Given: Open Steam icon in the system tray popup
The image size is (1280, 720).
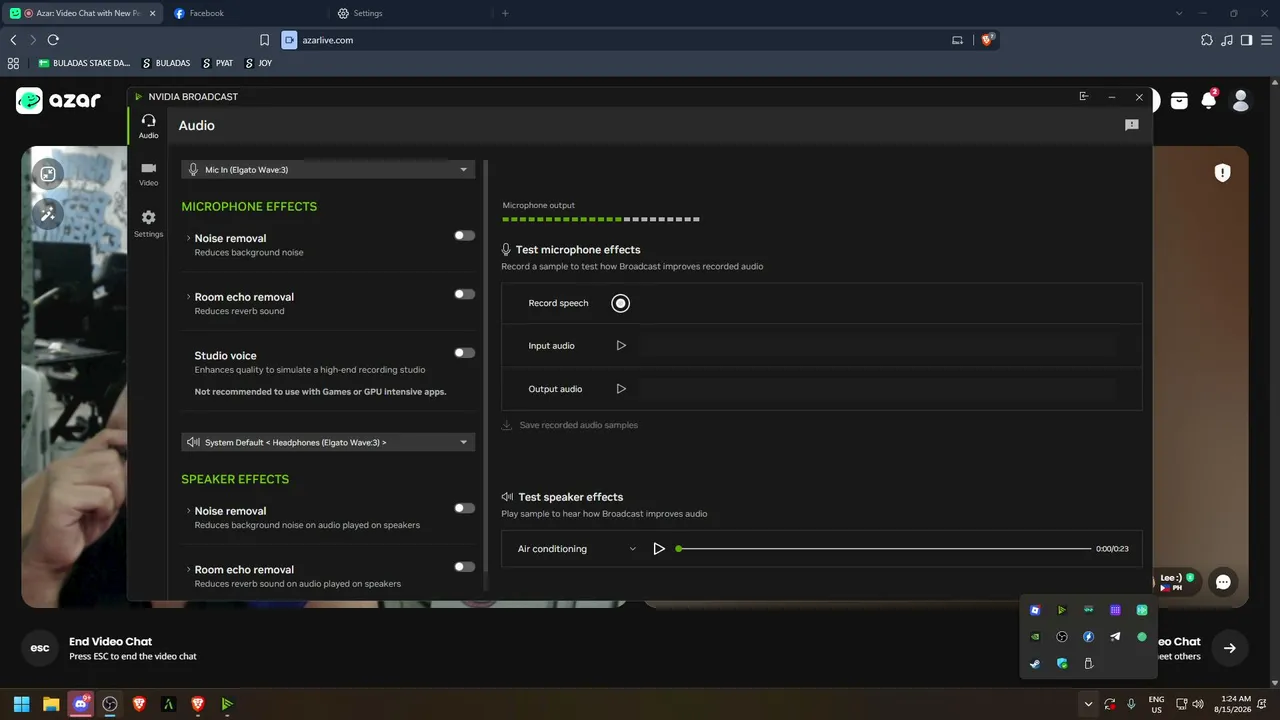Looking at the screenshot, I should point(1035,664).
